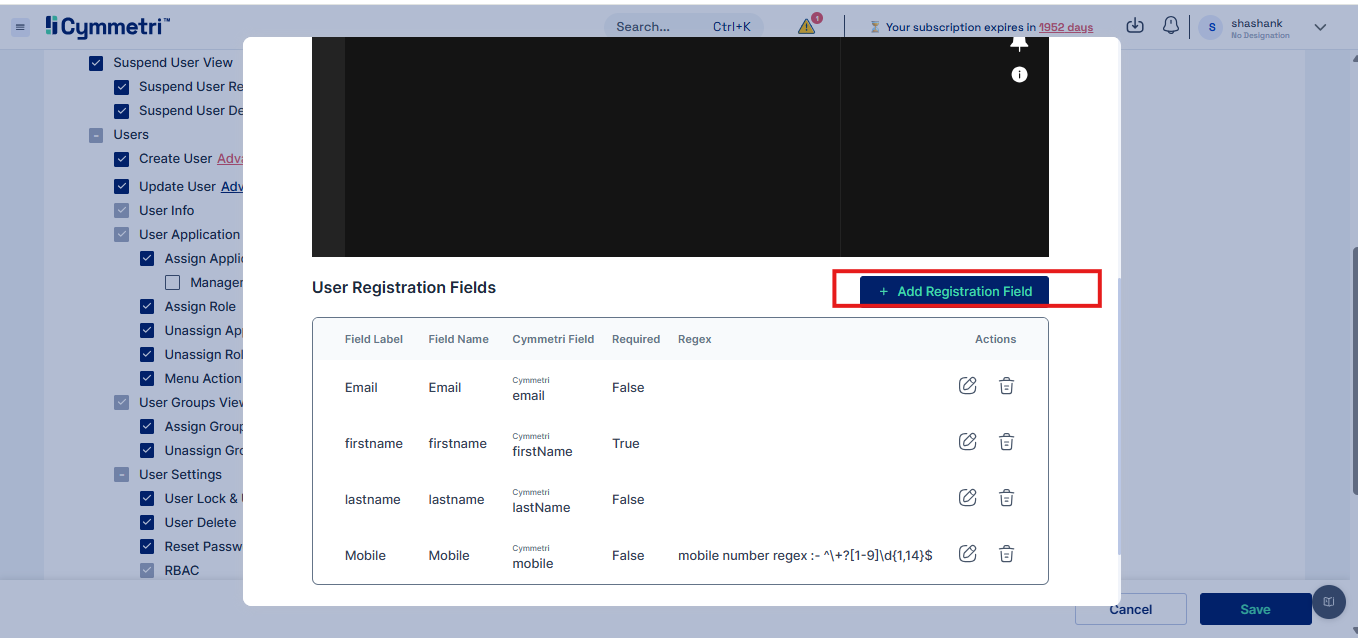The image size is (1358, 638).
Task: Open the help book icon near Save
Action: click(x=1329, y=602)
